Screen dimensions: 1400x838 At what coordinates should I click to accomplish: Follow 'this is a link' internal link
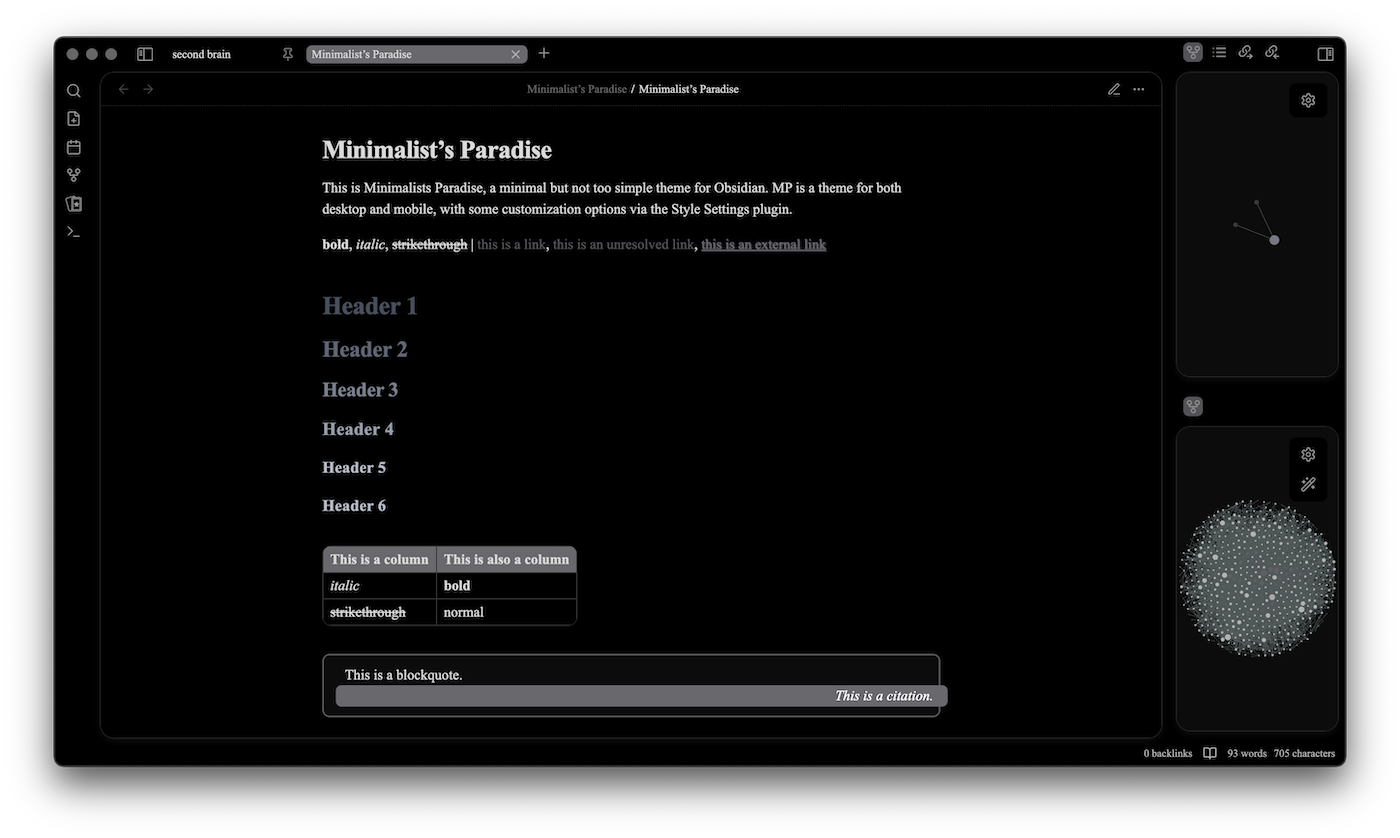point(511,244)
